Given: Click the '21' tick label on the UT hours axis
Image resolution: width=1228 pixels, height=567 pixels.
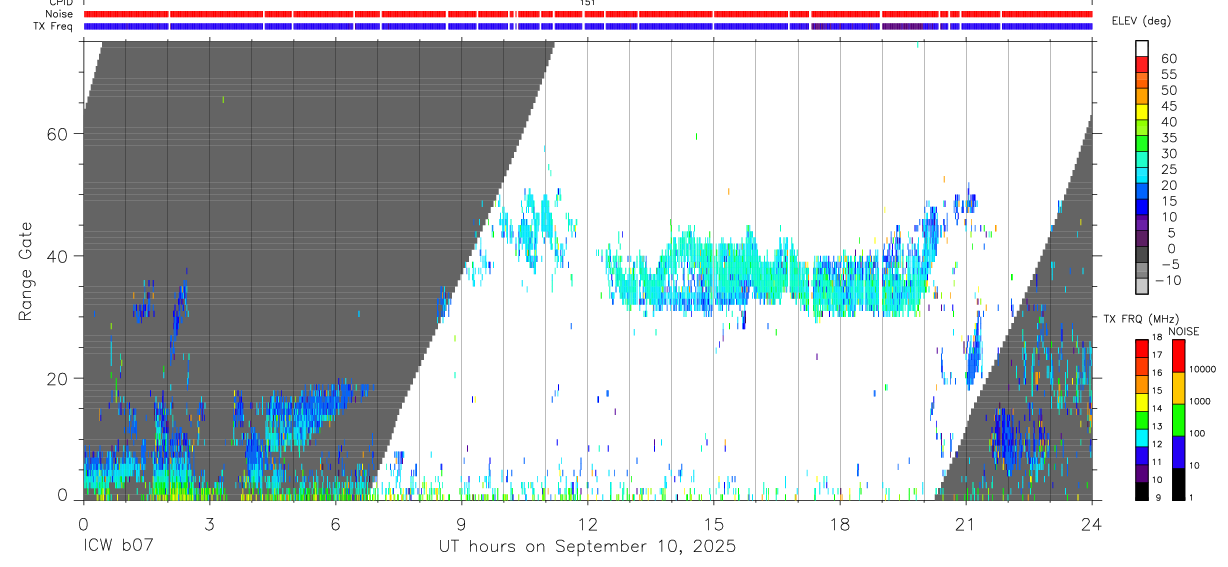Looking at the screenshot, I should [x=965, y=523].
